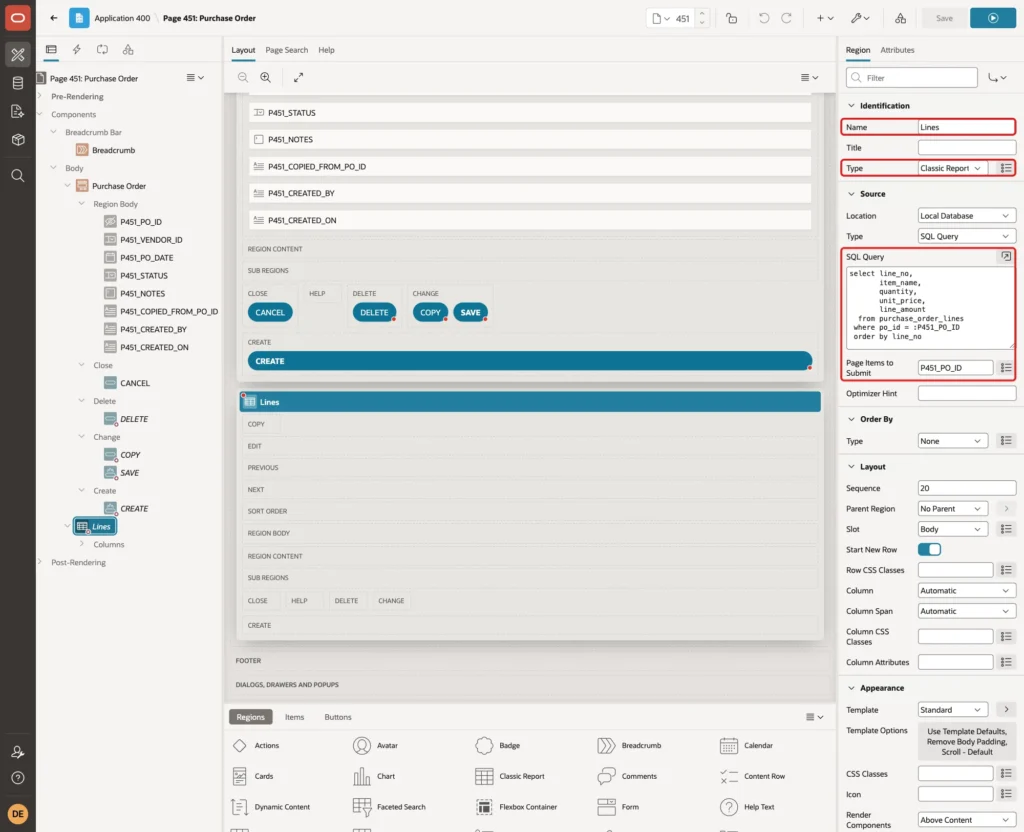Open the DE user avatar menu
The image size is (1024, 832).
point(18,814)
